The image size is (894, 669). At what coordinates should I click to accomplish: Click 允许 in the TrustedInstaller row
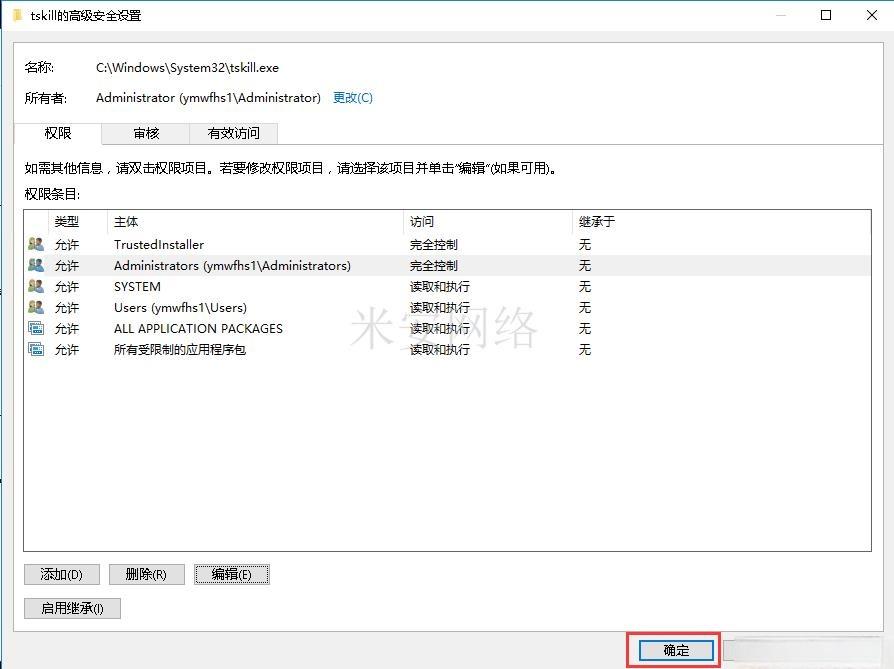pos(67,245)
